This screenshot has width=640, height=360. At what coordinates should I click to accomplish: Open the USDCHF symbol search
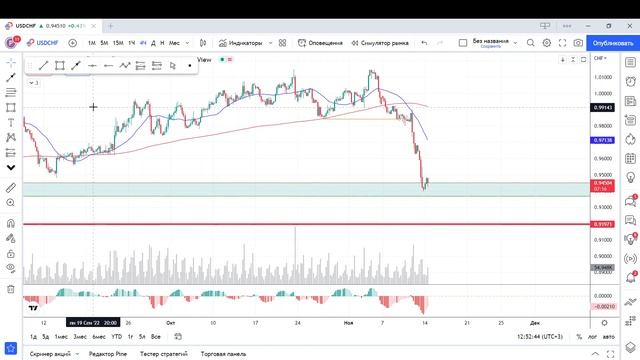click(x=42, y=43)
